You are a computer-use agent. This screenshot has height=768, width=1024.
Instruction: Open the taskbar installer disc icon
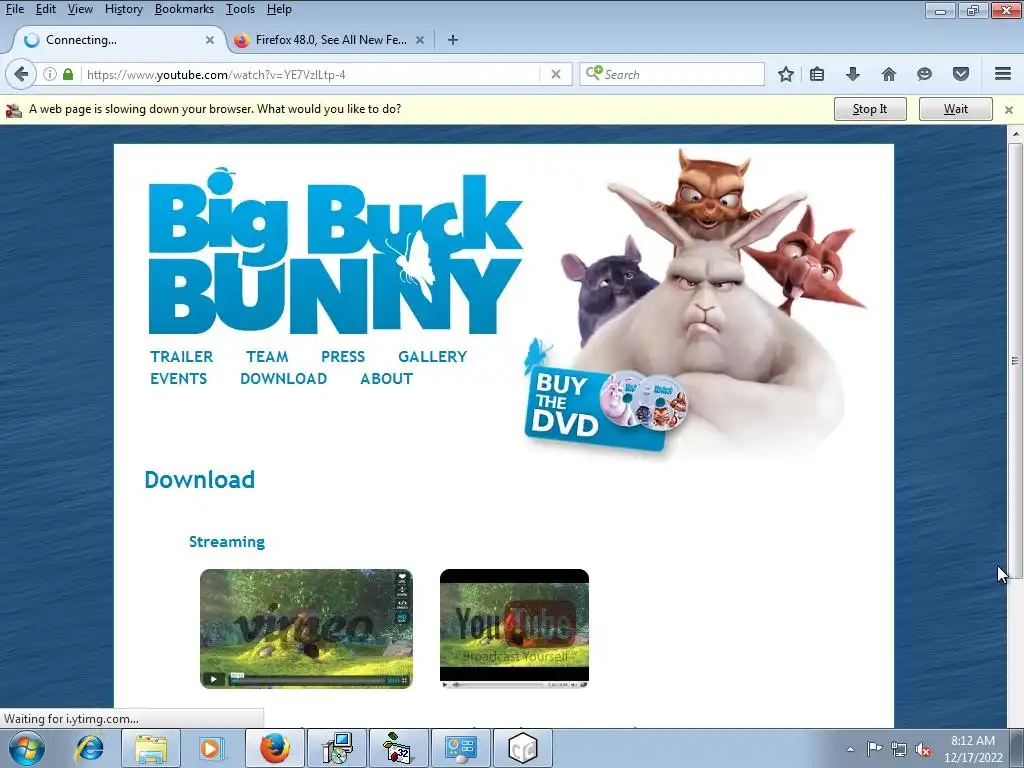(337, 748)
